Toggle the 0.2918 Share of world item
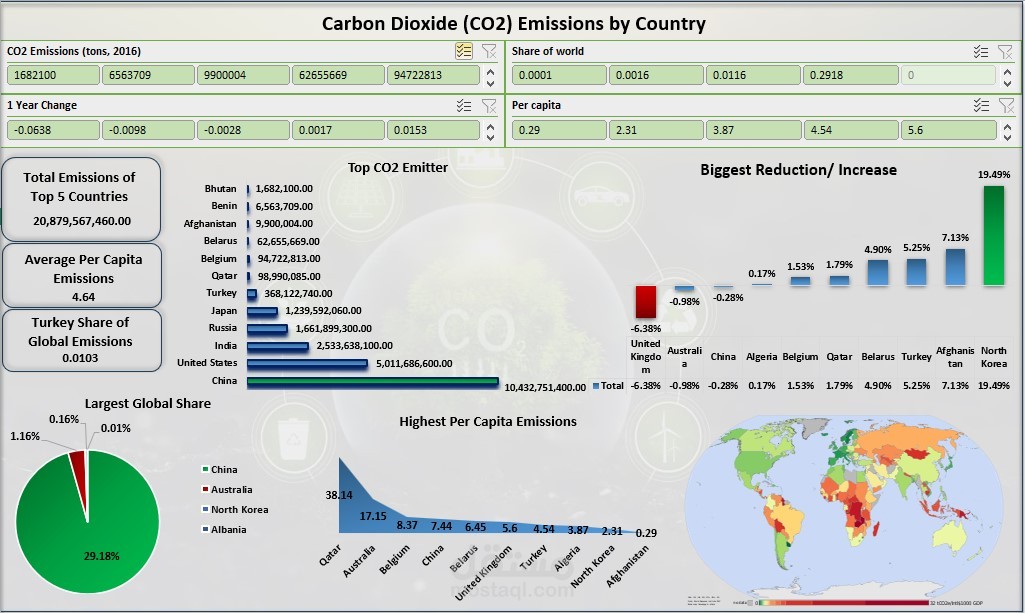 (848, 75)
